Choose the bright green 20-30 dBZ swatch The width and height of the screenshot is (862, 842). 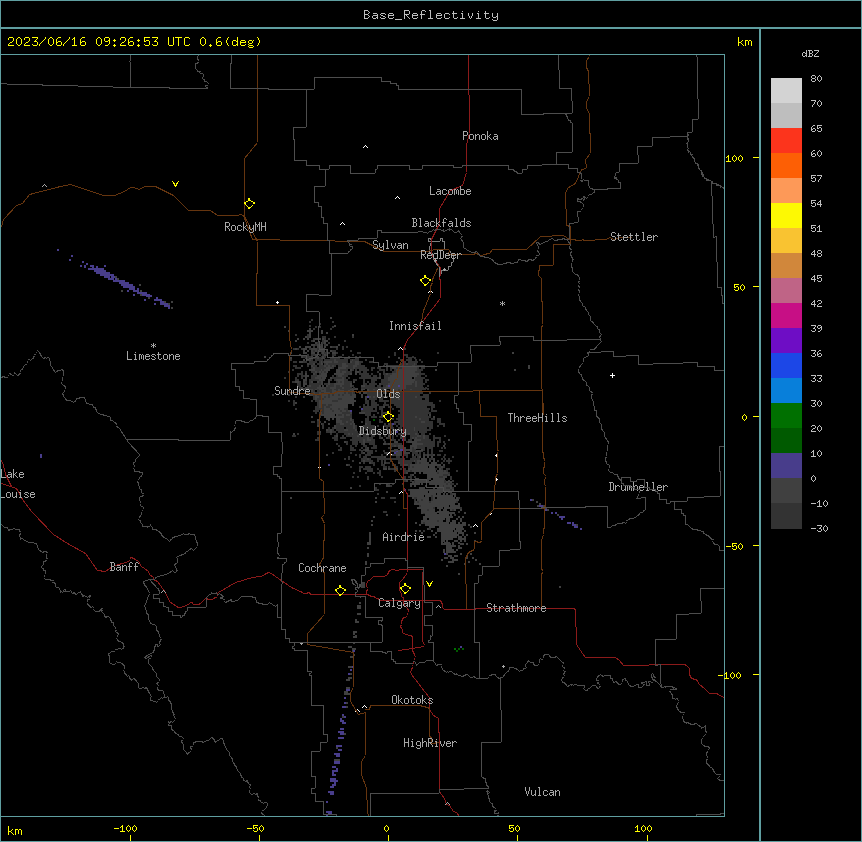pyautogui.click(x=786, y=416)
